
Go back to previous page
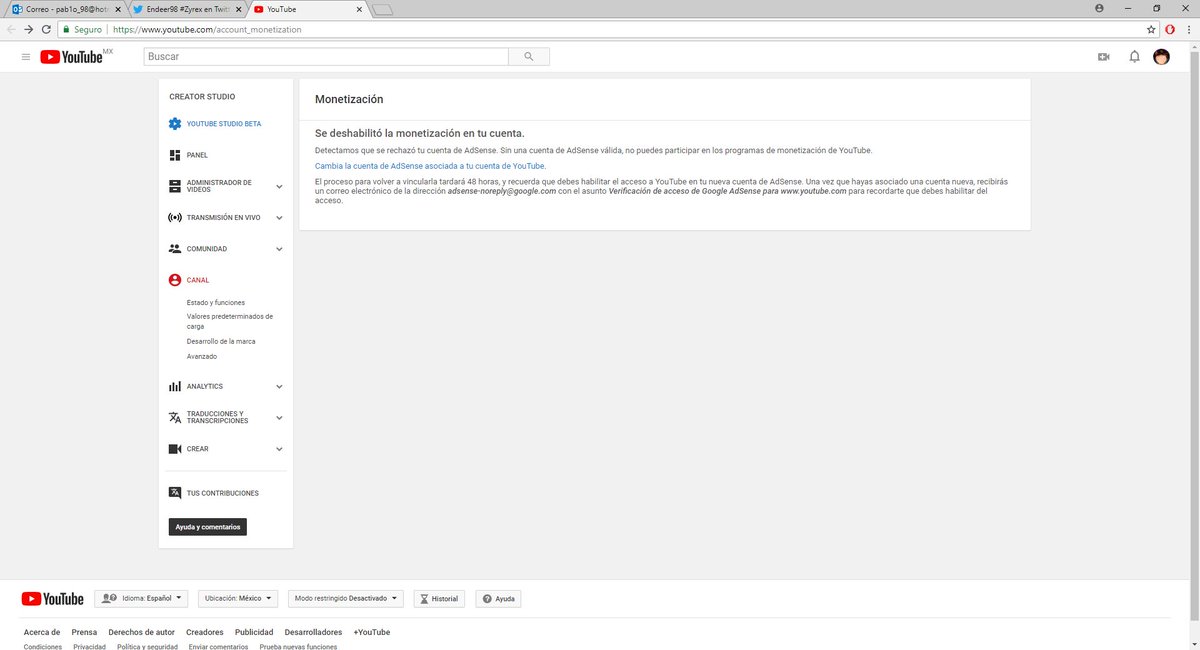(11, 29)
